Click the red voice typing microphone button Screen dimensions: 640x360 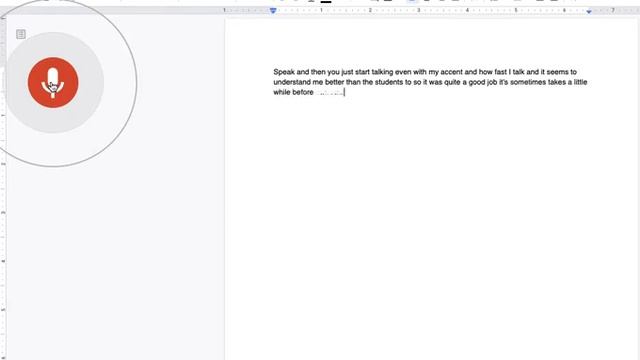click(53, 83)
